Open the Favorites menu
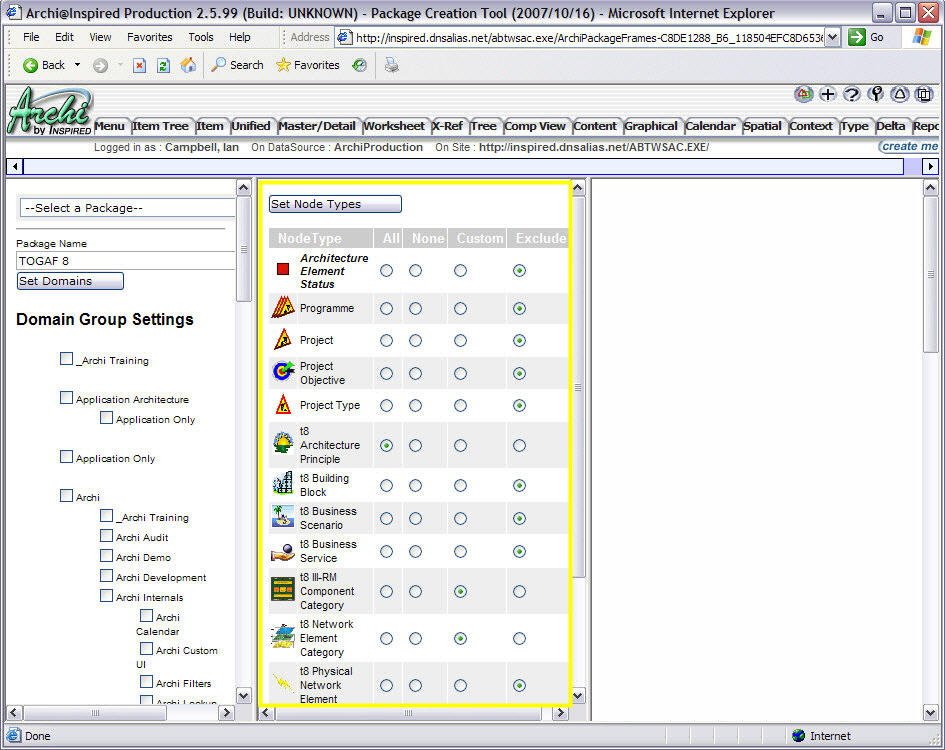The width and height of the screenshot is (945, 750). [x=149, y=37]
